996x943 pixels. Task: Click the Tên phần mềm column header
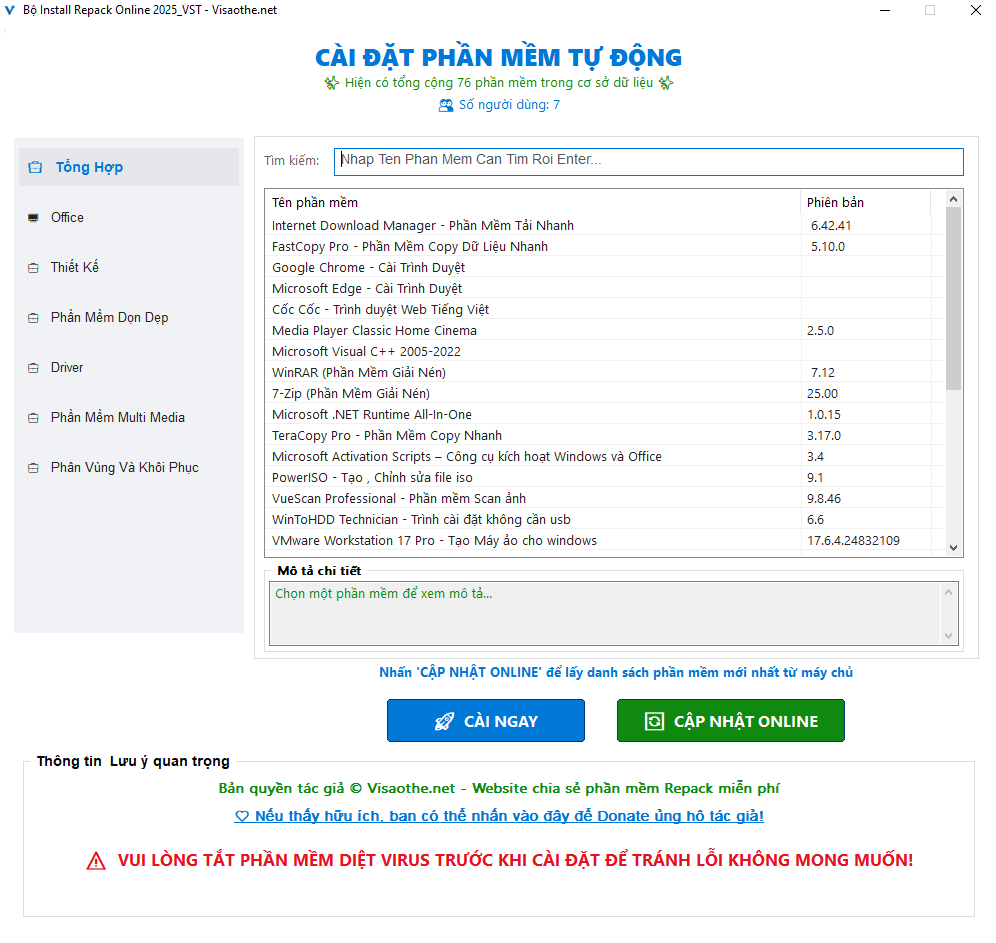532,202
